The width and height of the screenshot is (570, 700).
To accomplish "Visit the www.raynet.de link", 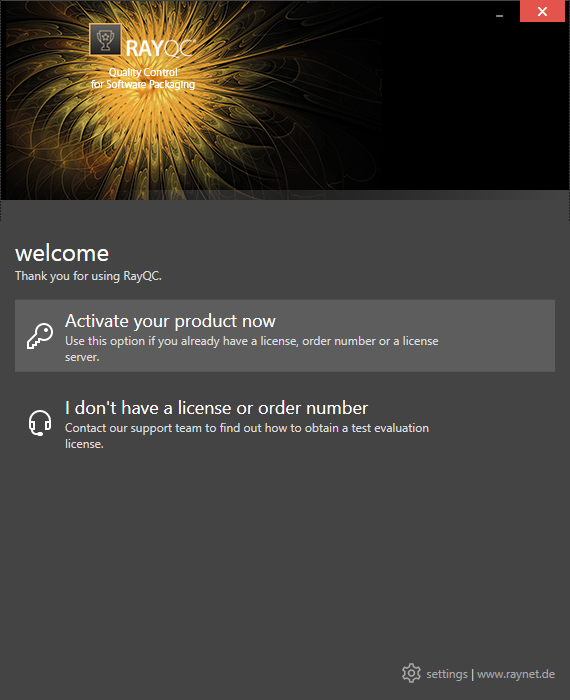I will pos(516,674).
